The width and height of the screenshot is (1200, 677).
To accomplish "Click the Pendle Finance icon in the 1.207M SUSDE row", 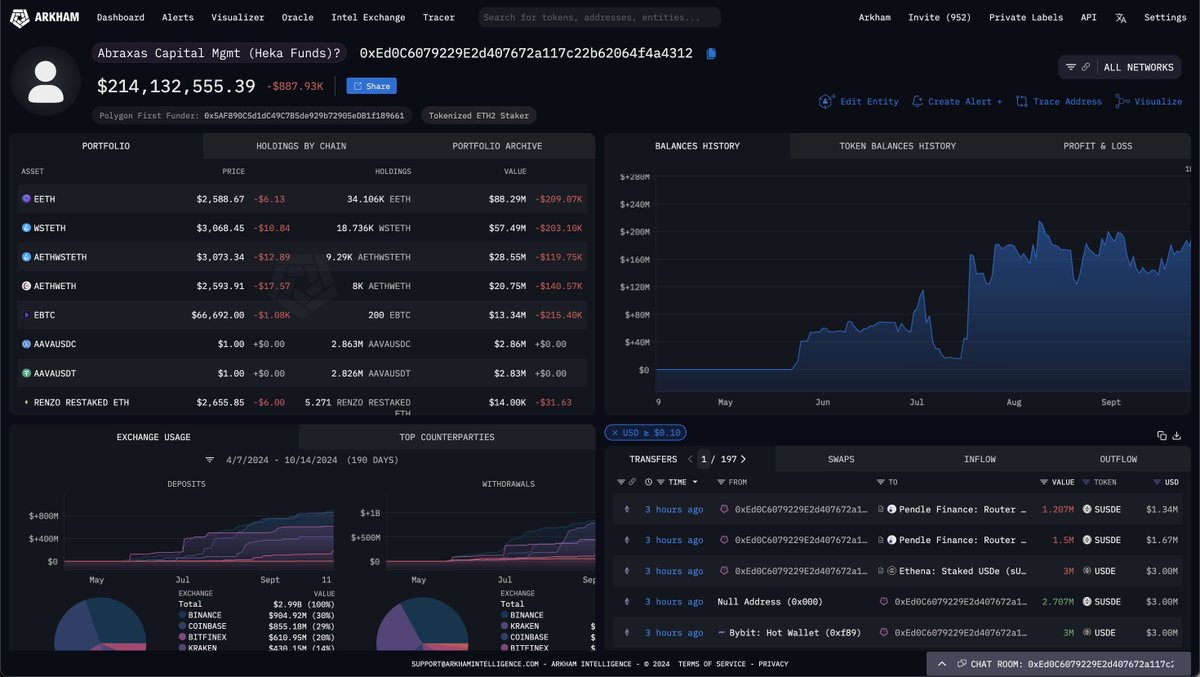I will click(x=891, y=509).
